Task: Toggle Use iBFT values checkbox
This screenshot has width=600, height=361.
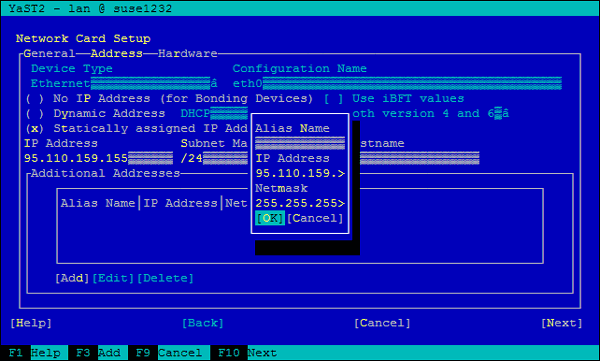Action: pyautogui.click(x=394, y=98)
